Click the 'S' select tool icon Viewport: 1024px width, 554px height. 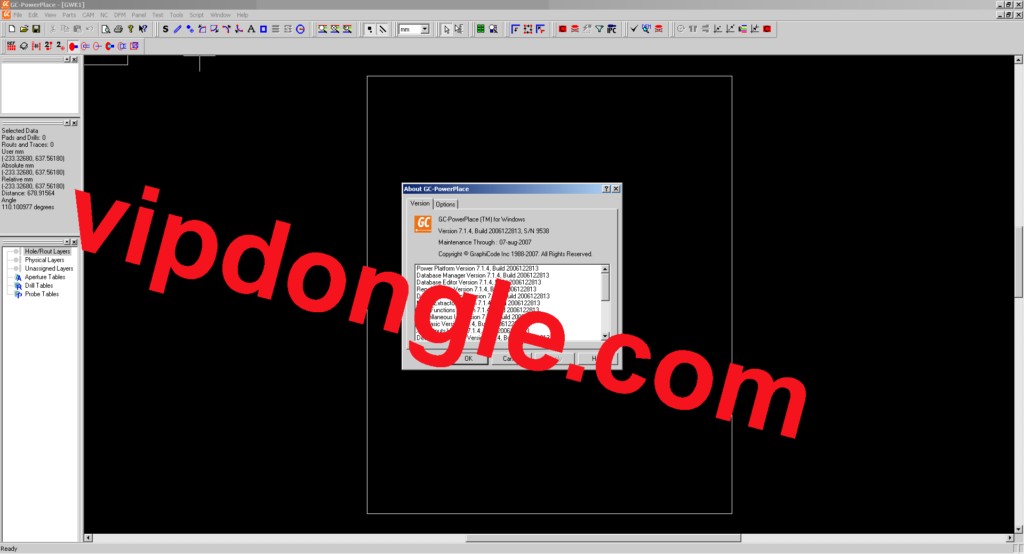(165, 30)
